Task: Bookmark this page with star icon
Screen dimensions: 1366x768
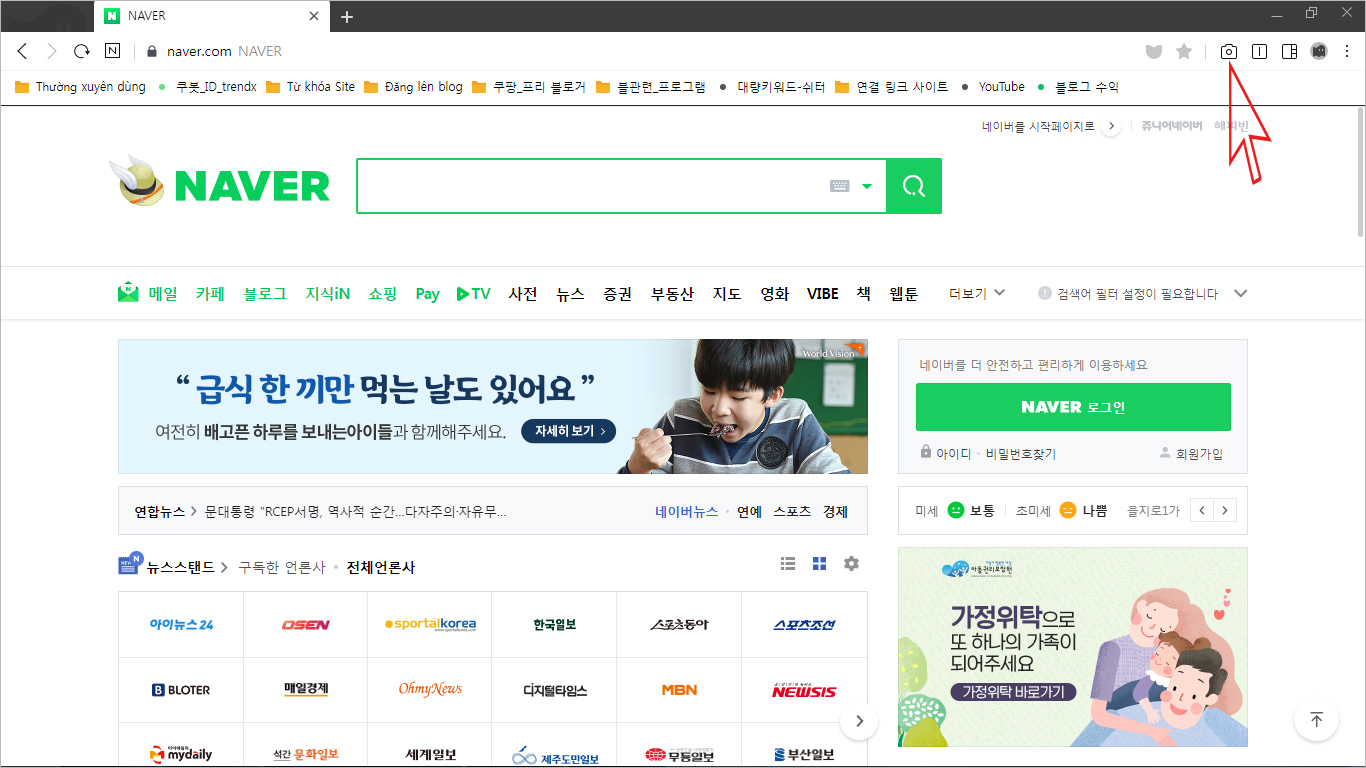Action: pos(1184,51)
